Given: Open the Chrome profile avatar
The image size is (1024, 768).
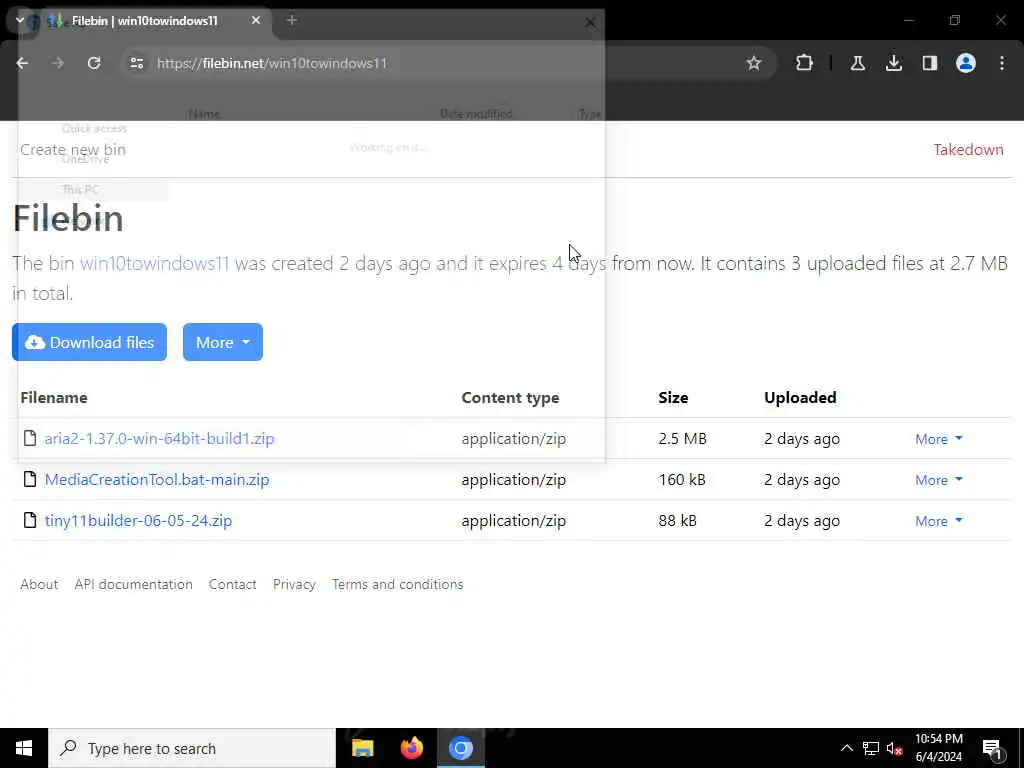Looking at the screenshot, I should (965, 63).
